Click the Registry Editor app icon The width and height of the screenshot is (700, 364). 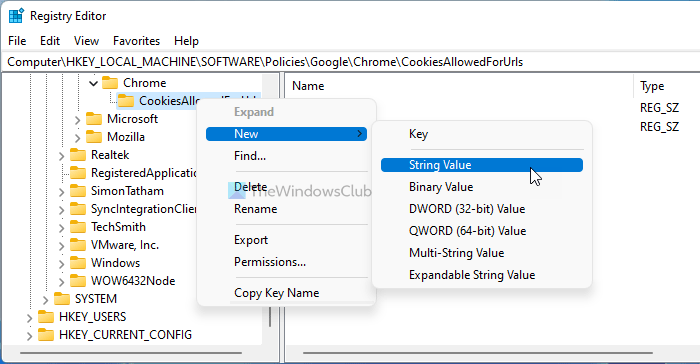tap(16, 16)
